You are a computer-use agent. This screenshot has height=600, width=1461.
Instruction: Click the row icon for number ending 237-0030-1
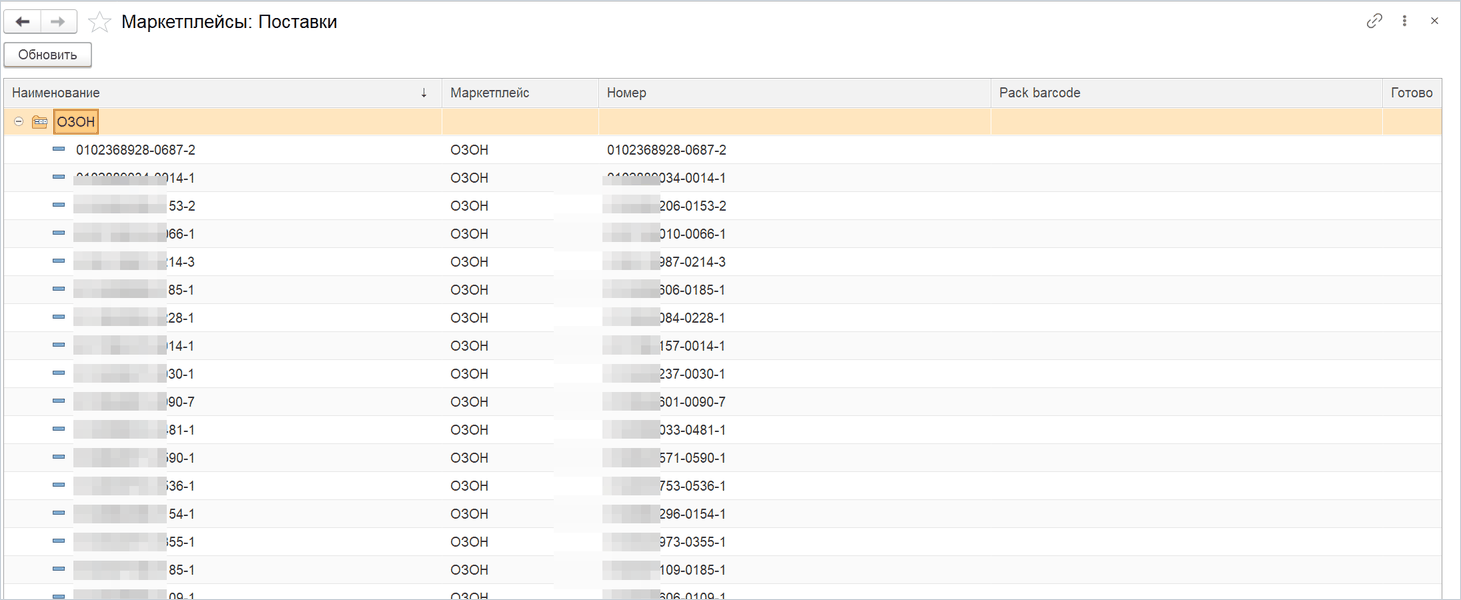[59, 374]
